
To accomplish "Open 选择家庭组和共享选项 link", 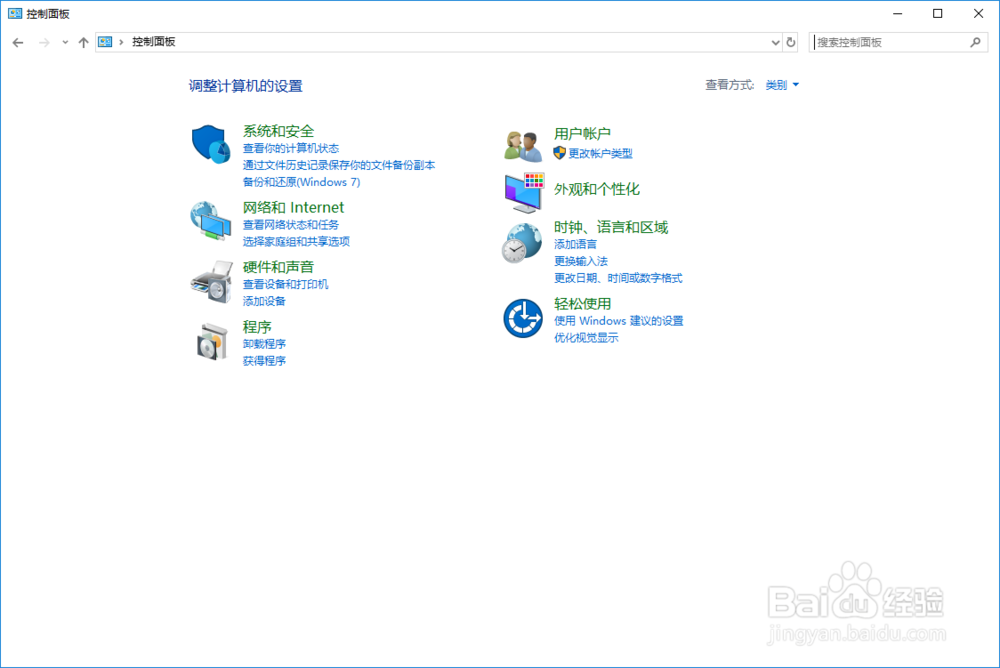I will [x=296, y=241].
